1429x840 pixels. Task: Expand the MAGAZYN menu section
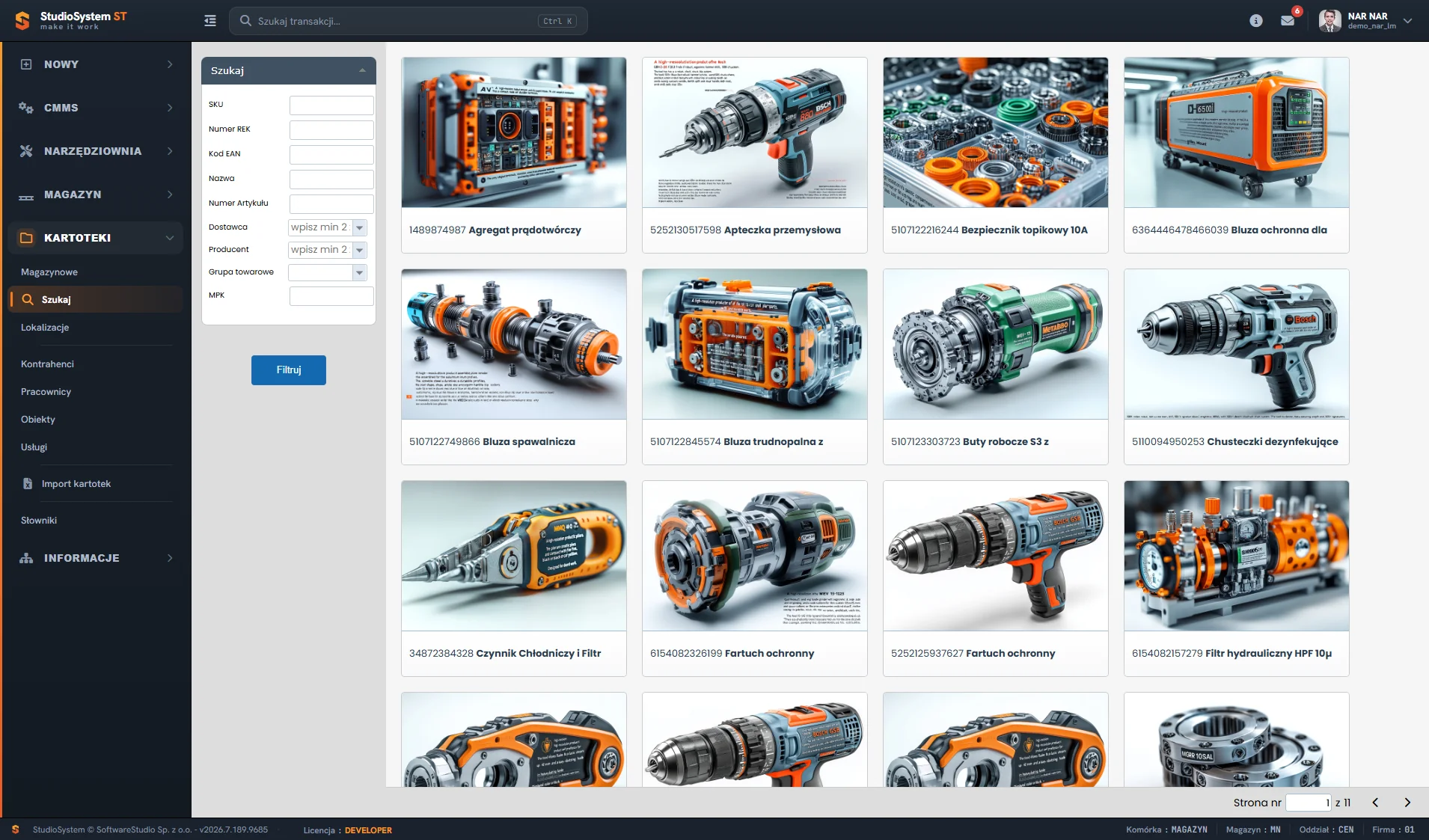click(170, 194)
